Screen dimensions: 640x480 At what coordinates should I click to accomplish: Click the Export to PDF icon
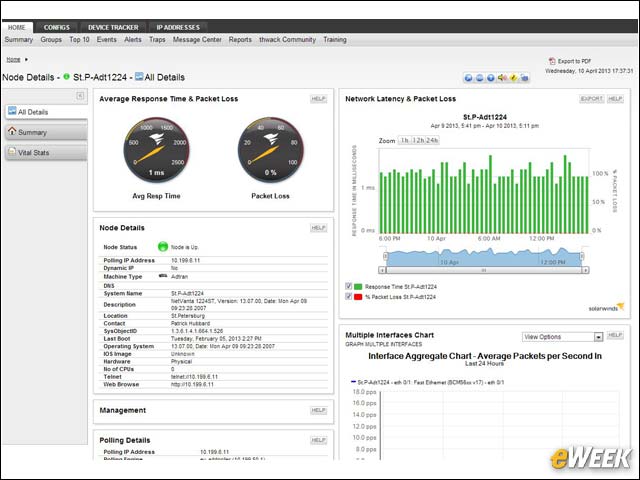[552, 61]
